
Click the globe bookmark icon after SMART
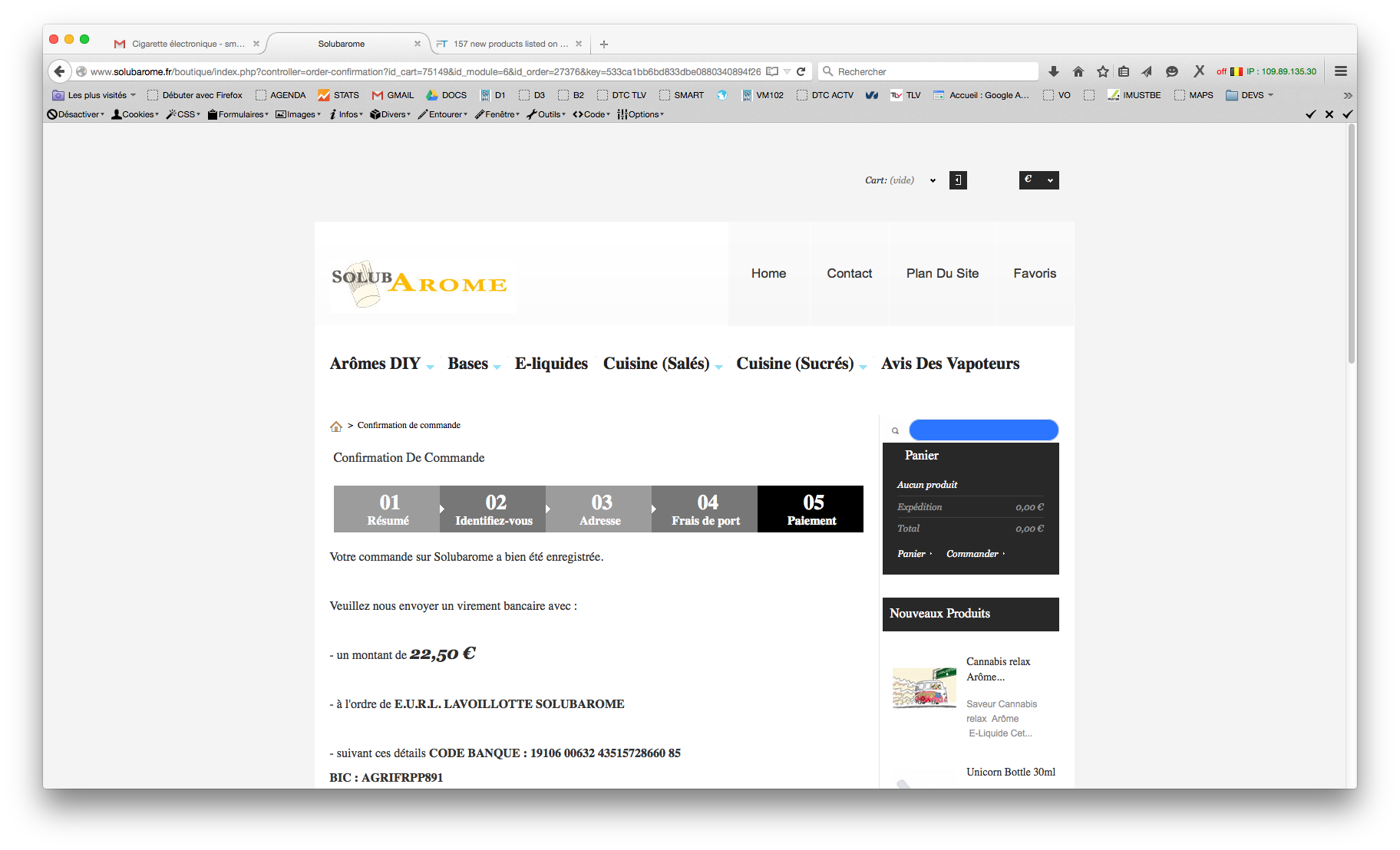(x=721, y=95)
